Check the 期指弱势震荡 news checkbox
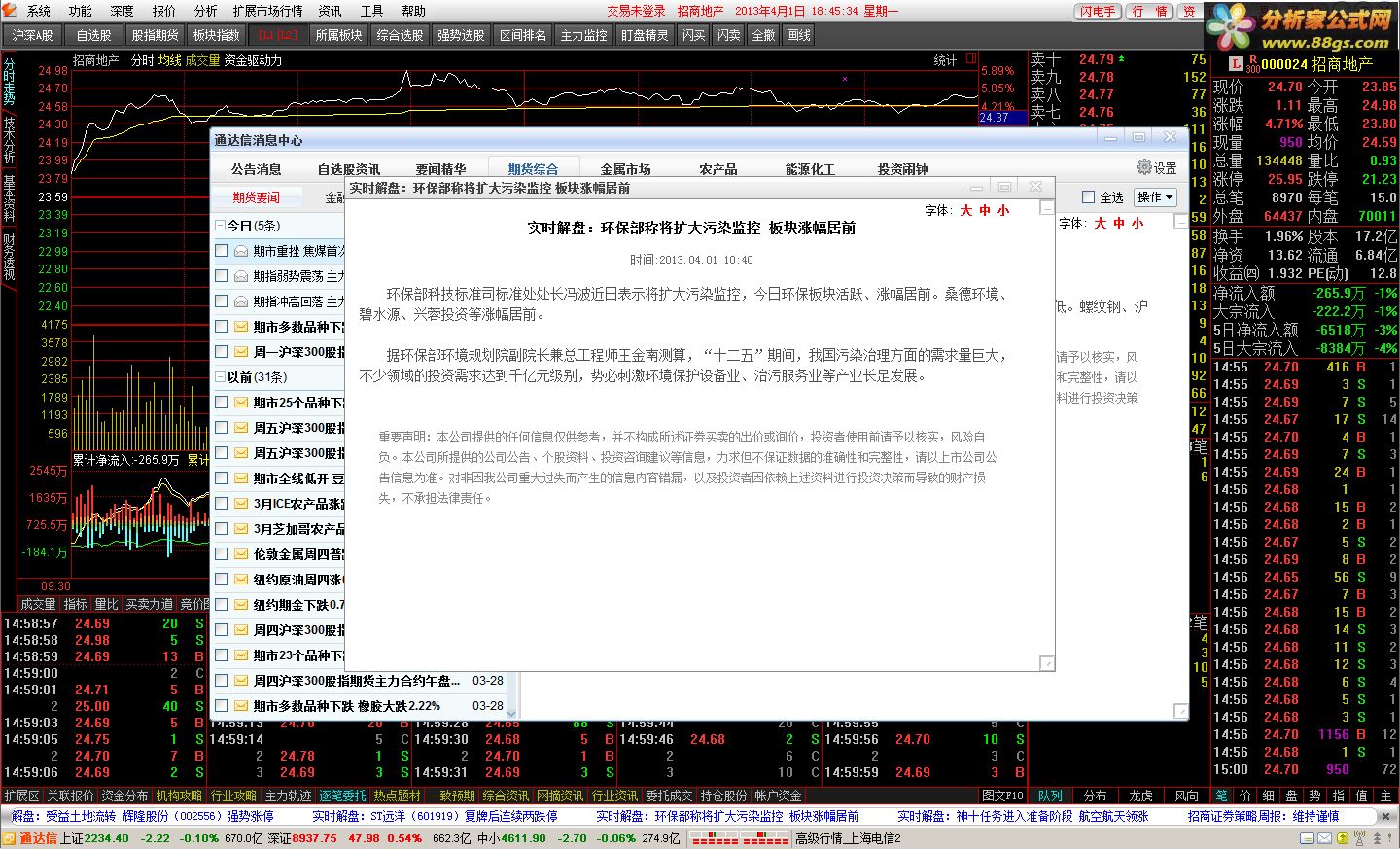The height and width of the screenshot is (849, 1400). click(222, 276)
